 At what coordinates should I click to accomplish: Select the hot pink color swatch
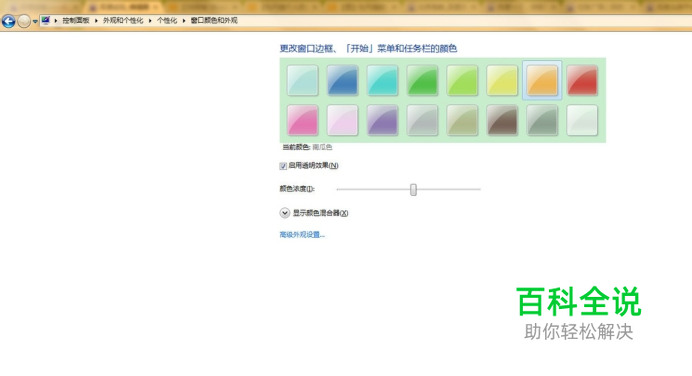303,120
